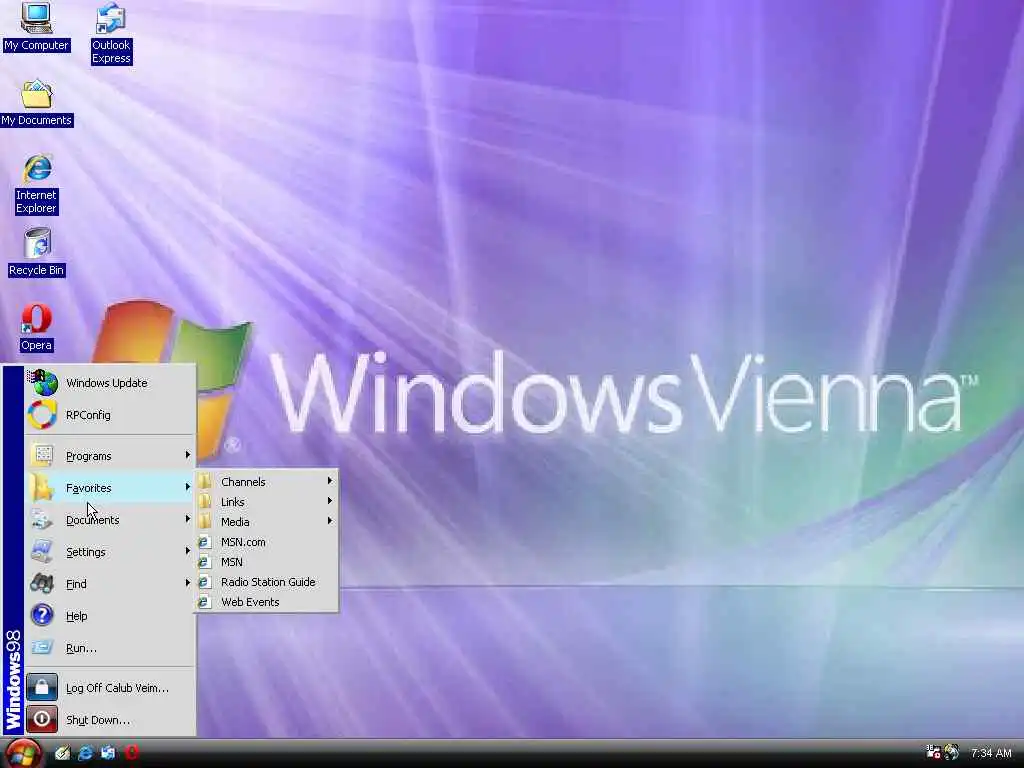Viewport: 1024px width, 768px height.
Task: Expand the Channels submenu arrow
Action: (330, 481)
